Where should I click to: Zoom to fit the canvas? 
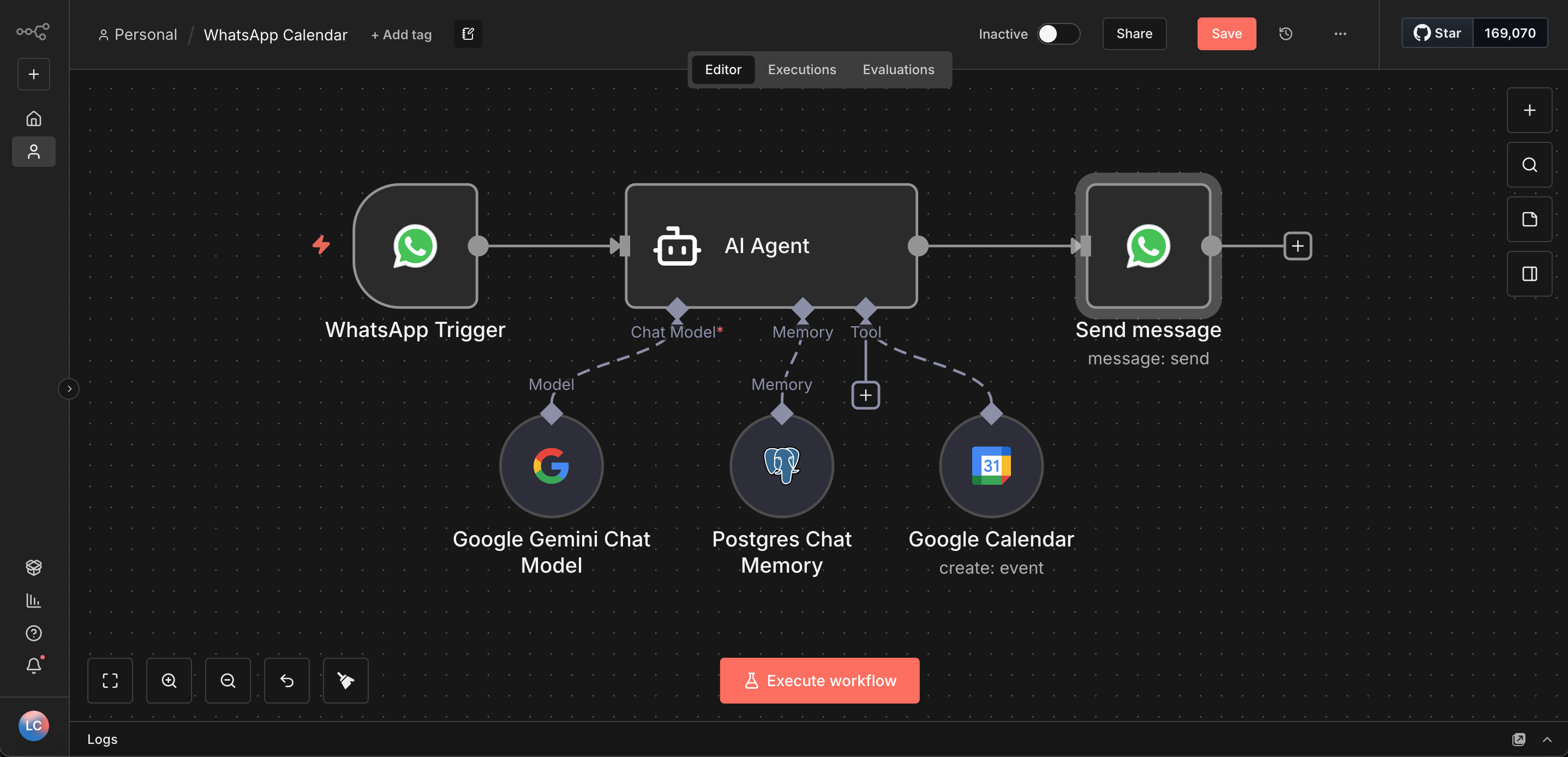[110, 680]
